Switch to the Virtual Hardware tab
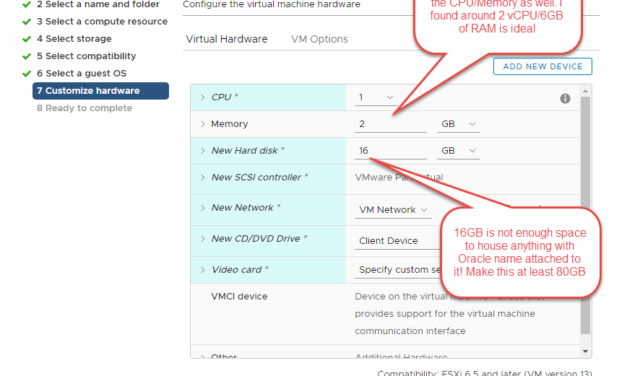The image size is (627, 376). (x=226, y=39)
